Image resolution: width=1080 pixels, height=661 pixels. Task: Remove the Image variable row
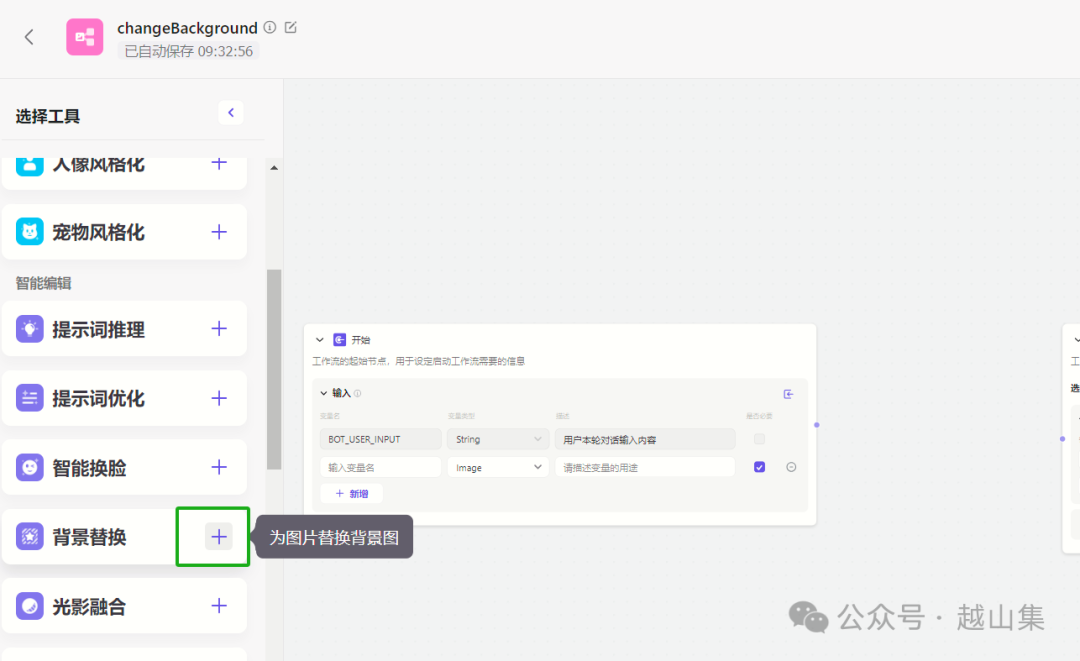click(791, 467)
